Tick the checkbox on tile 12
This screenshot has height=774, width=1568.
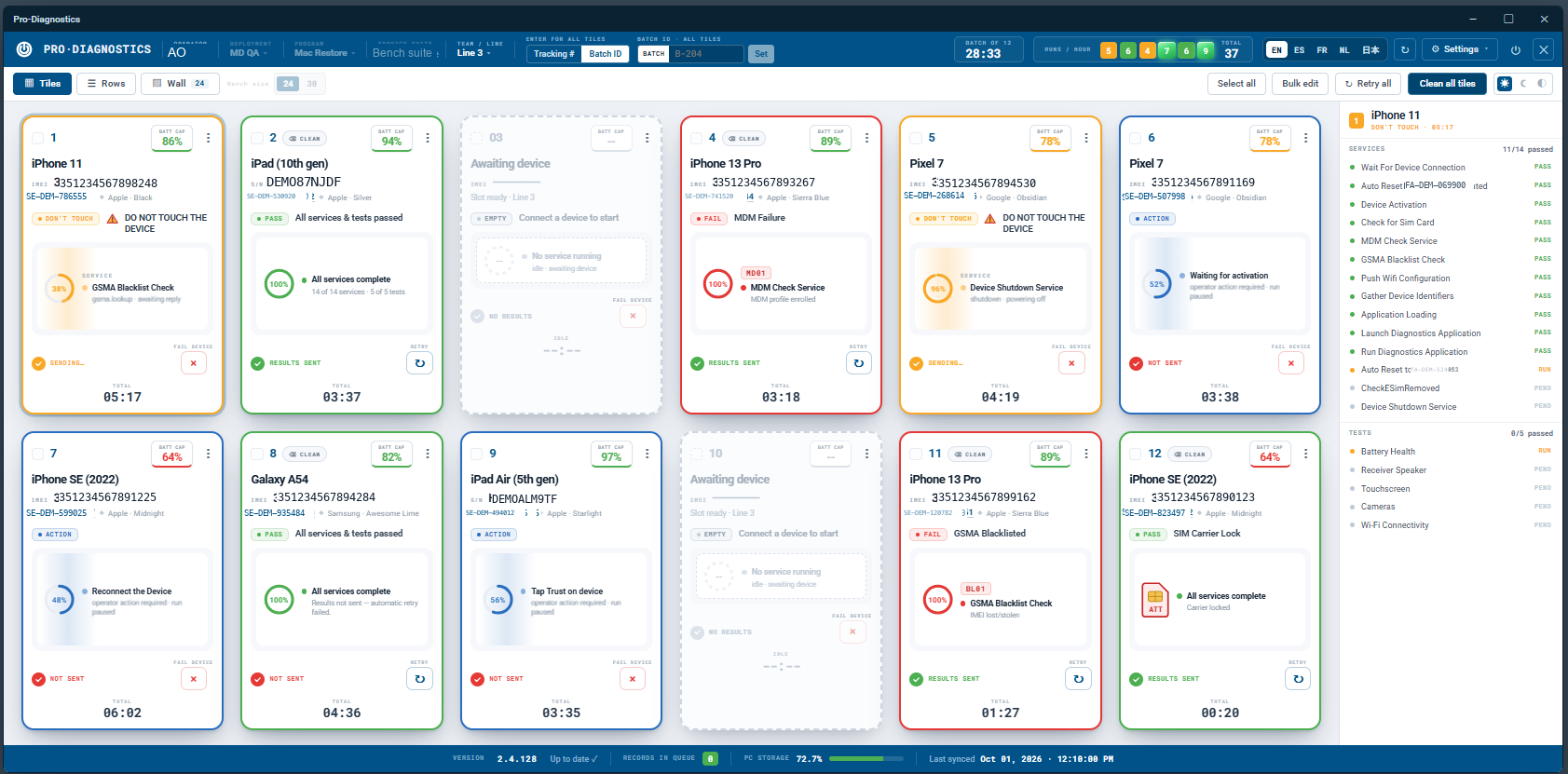click(x=1136, y=454)
